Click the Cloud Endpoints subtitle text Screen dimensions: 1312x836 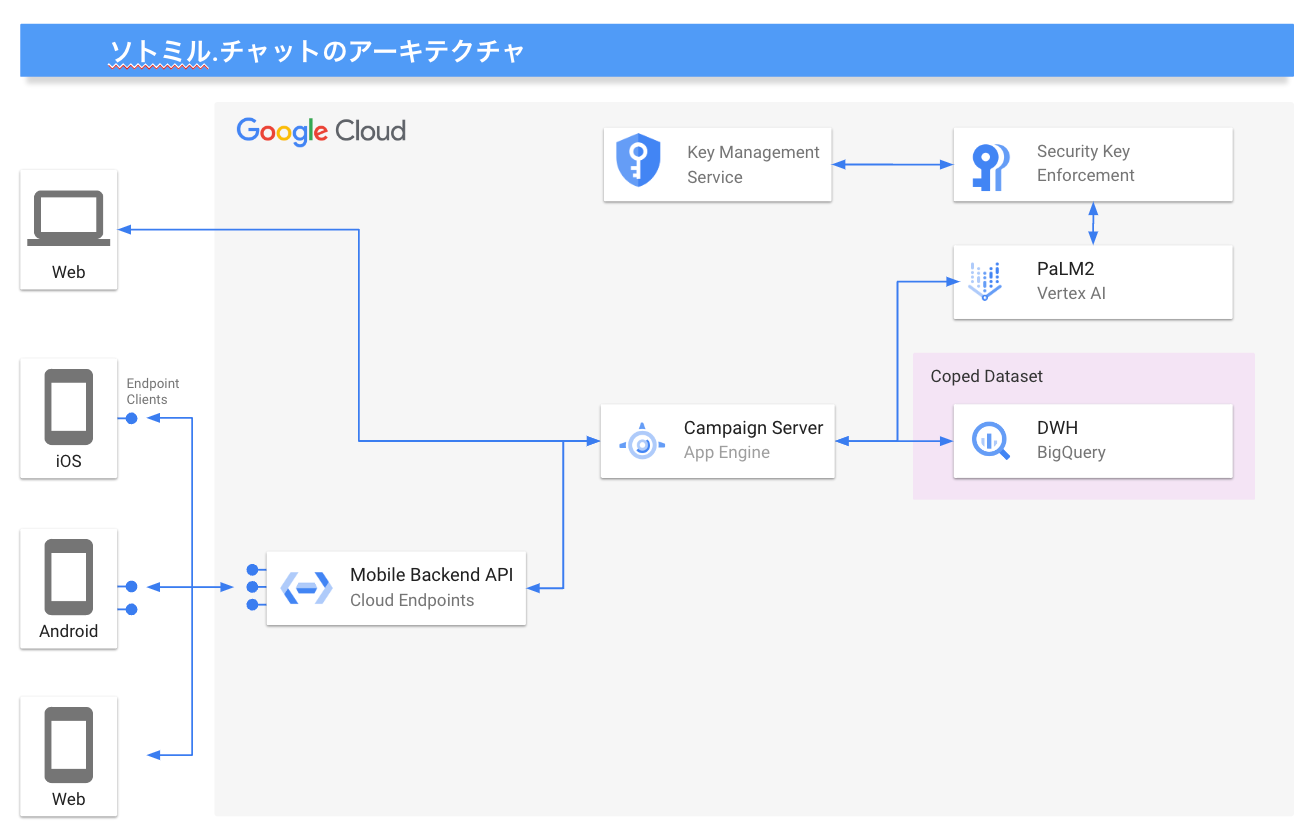point(412,600)
